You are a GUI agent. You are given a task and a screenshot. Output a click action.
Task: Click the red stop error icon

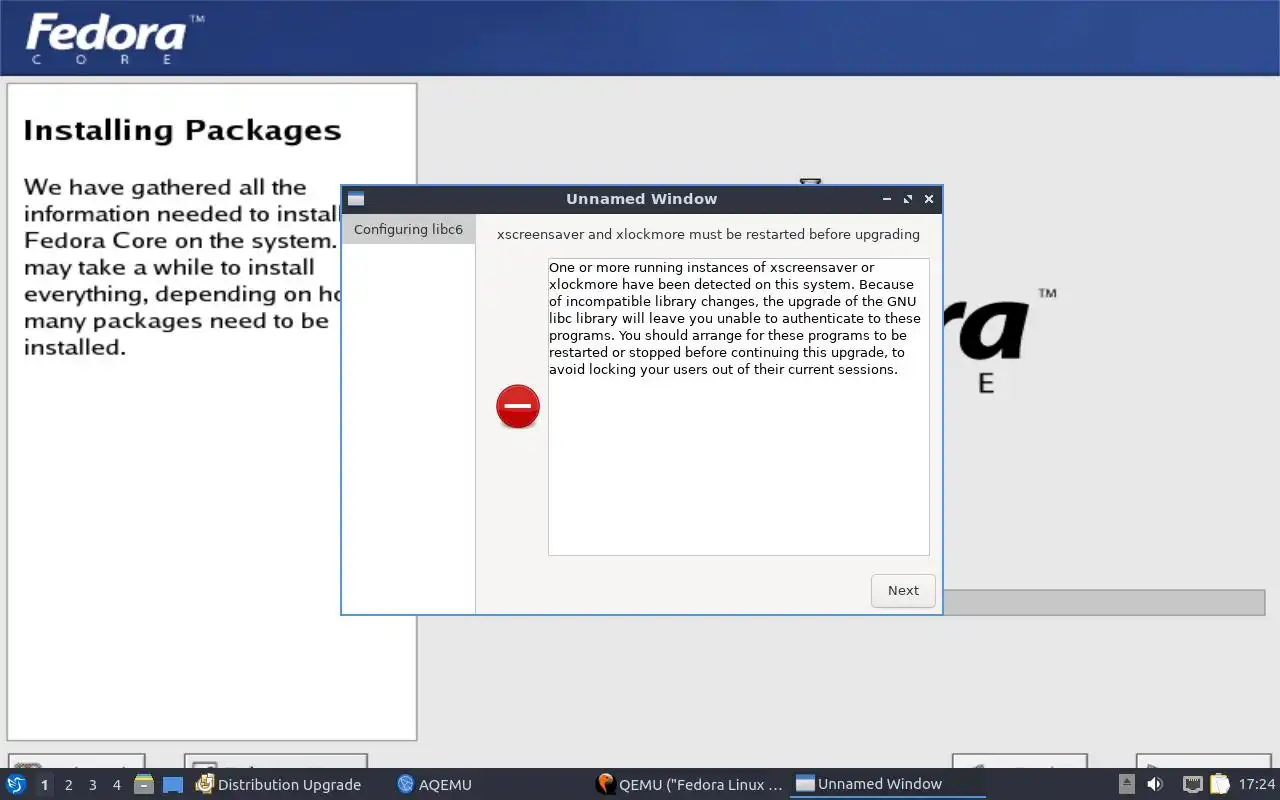pyautogui.click(x=518, y=407)
